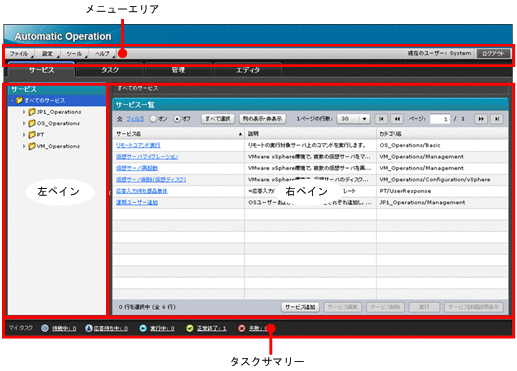Click the 説明 column header
The width and height of the screenshot is (517, 371).
[310, 134]
